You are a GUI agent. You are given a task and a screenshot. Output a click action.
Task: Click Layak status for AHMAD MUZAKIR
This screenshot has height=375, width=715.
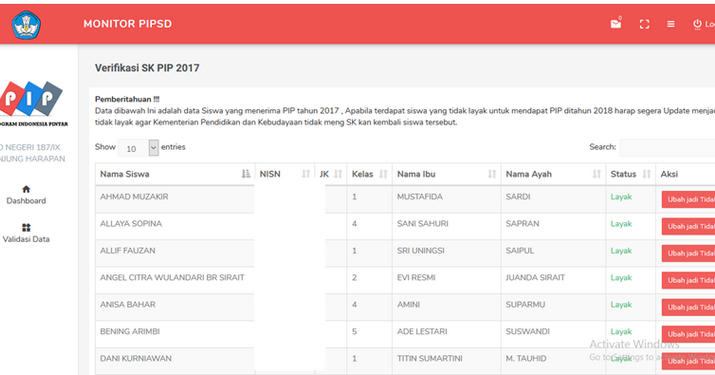621,197
